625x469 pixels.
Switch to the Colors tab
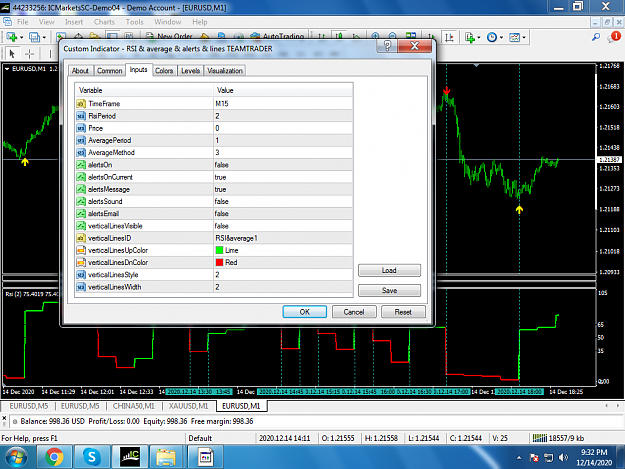pos(164,71)
